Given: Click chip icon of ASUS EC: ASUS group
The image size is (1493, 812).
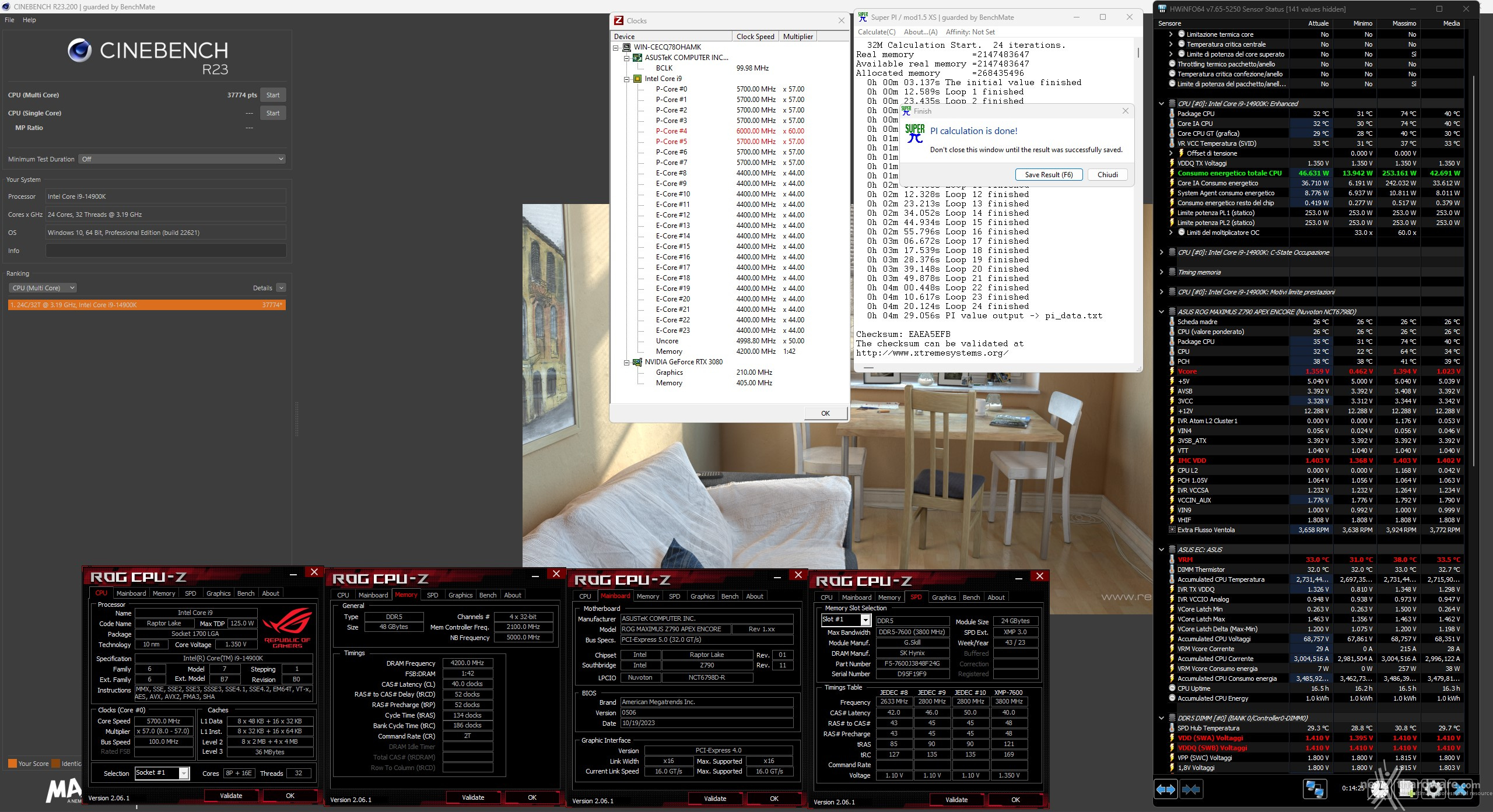Looking at the screenshot, I should coord(1172,550).
